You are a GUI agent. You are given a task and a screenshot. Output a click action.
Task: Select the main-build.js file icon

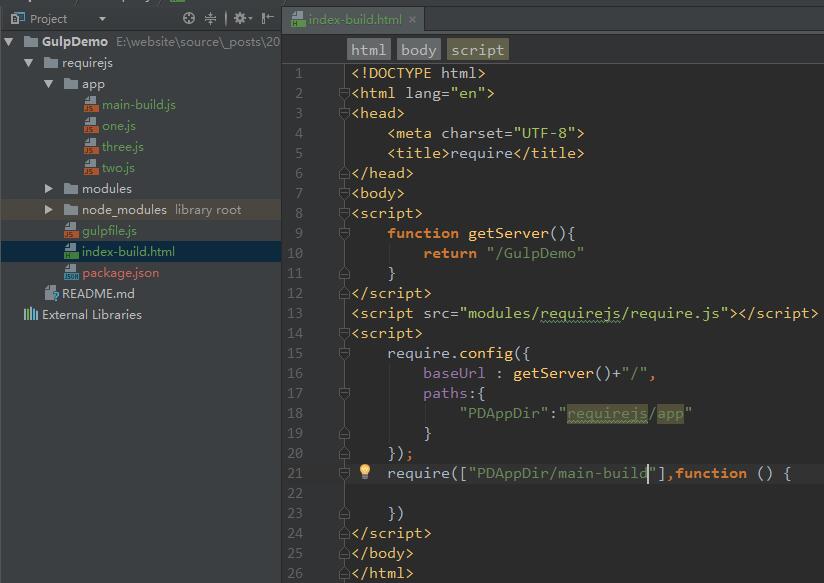pos(91,104)
